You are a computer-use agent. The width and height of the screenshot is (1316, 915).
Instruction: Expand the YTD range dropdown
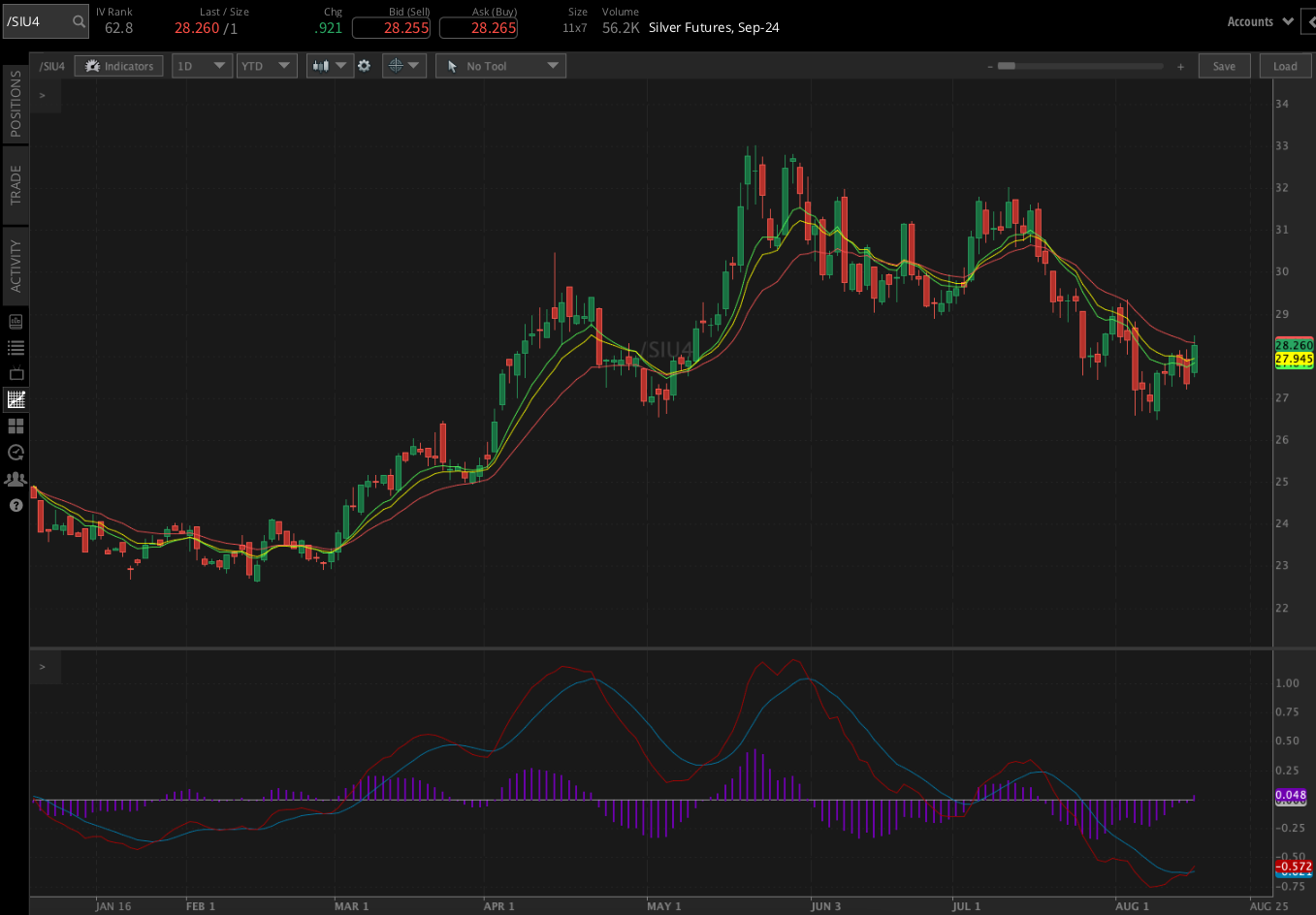267,66
